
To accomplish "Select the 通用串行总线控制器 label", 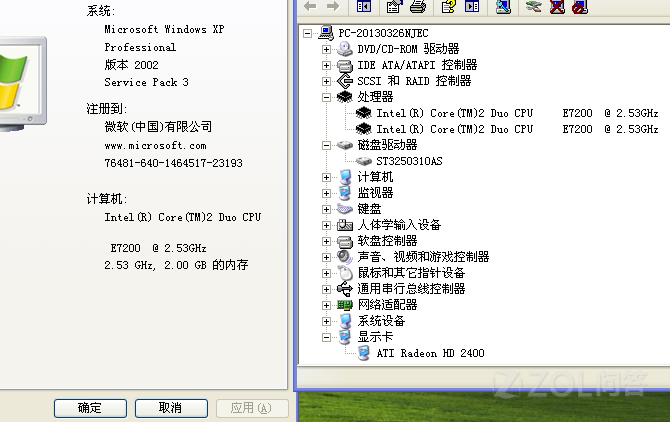I will pos(411,289).
